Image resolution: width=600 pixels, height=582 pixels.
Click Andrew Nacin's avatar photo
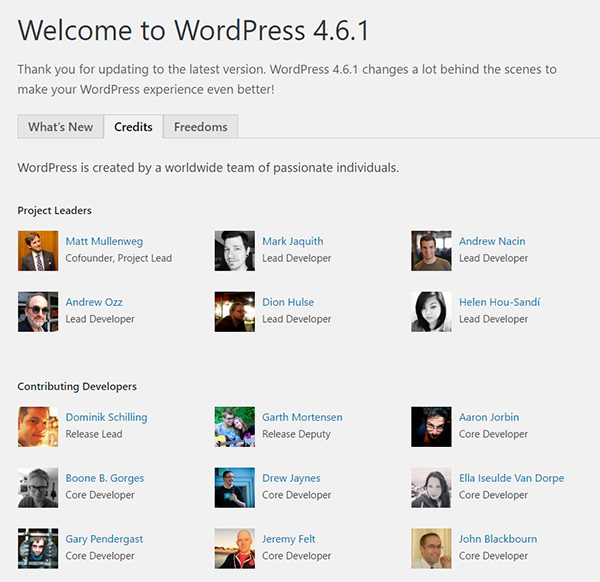(x=431, y=251)
